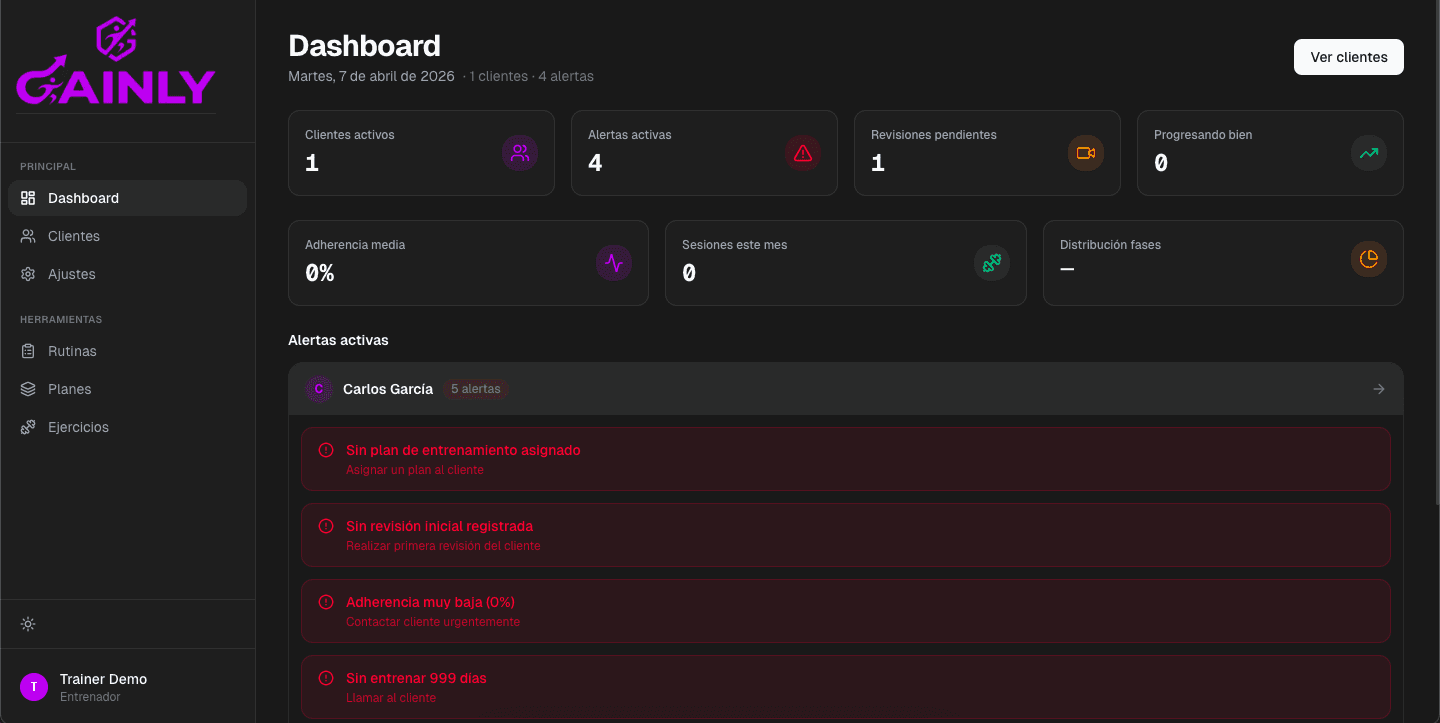
Task: Open Clientes using the people icon in sidebar
Action: point(27,236)
